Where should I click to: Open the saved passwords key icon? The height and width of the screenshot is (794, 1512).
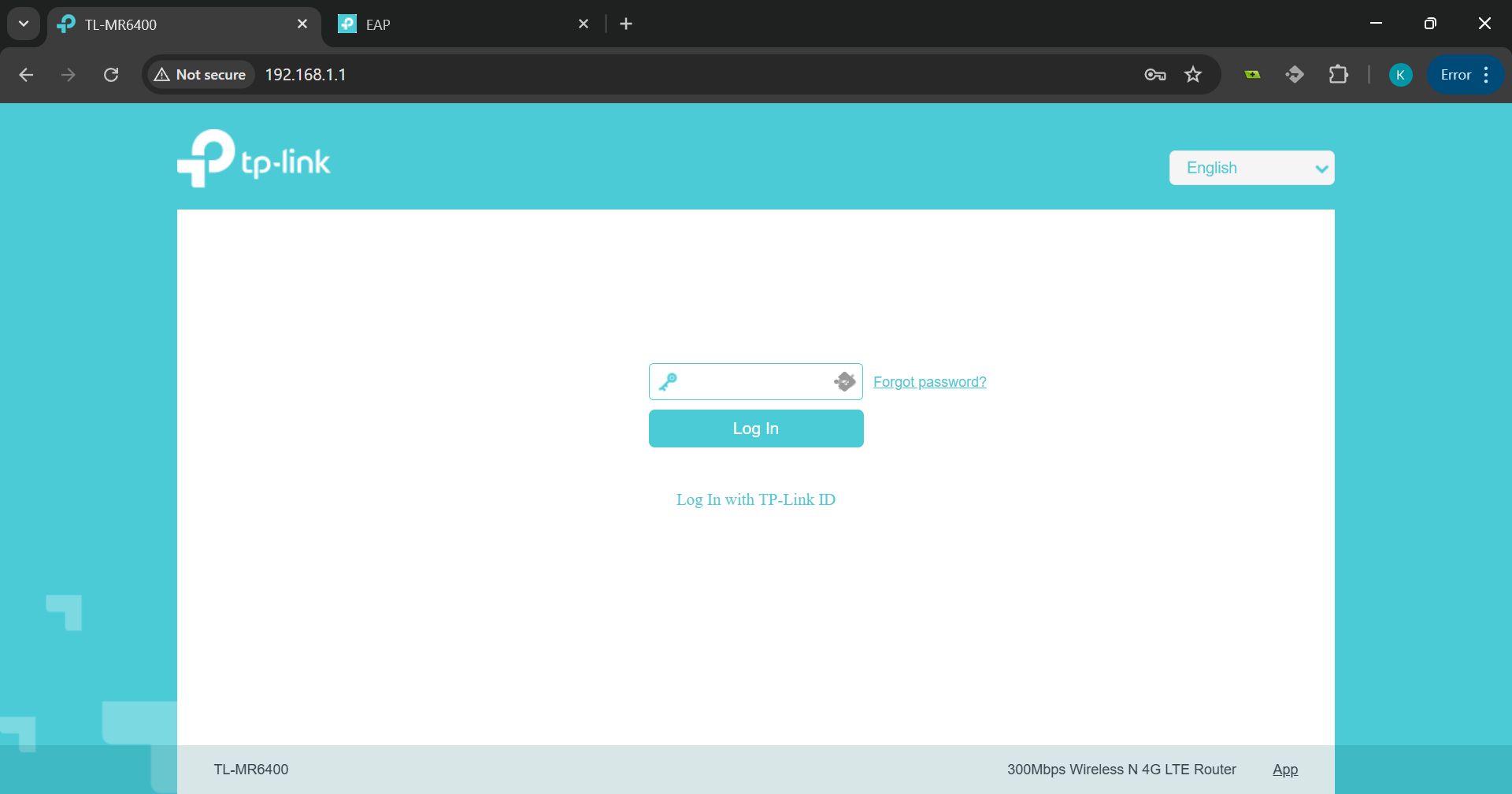tap(1155, 75)
